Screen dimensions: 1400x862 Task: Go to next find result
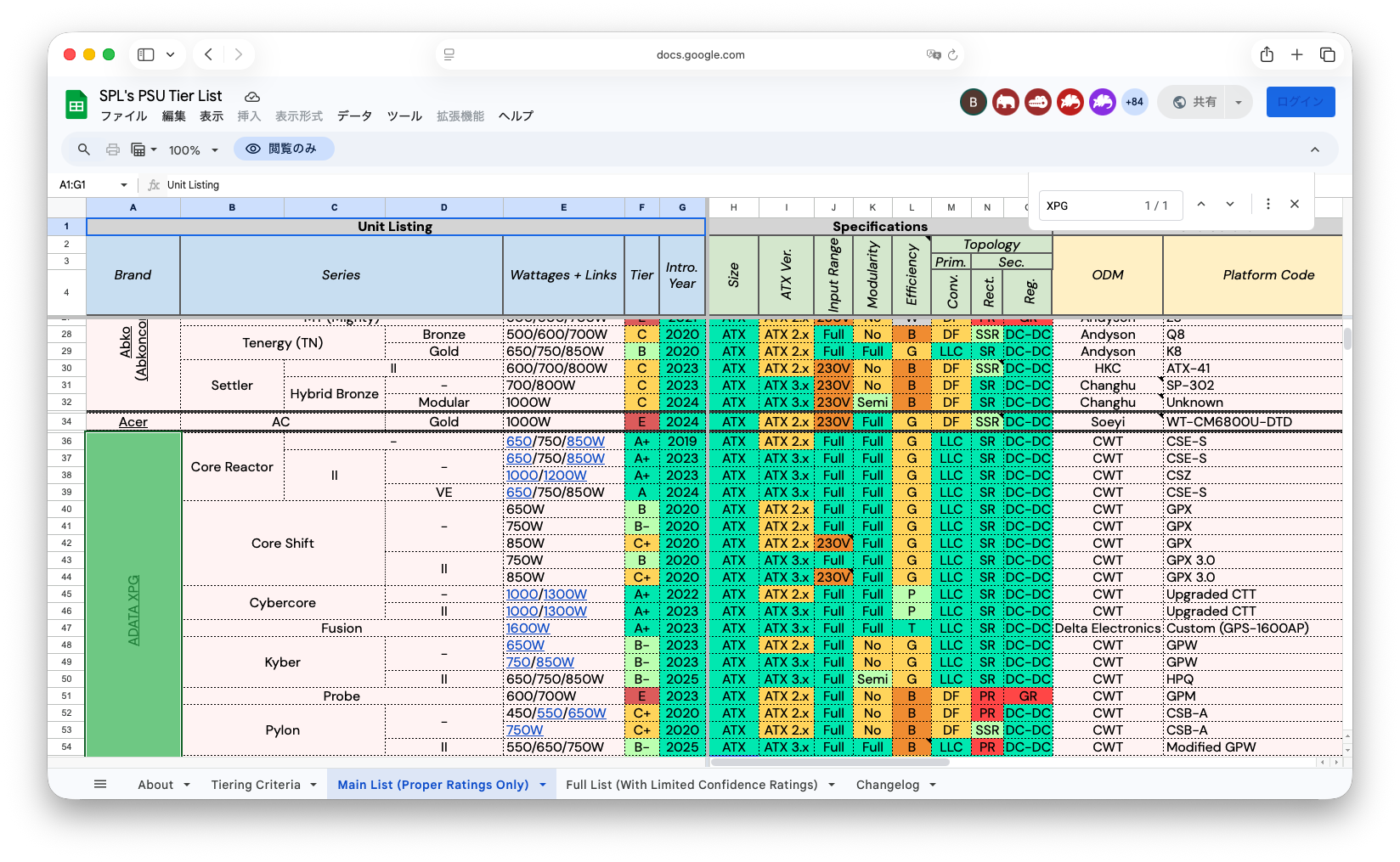coord(1230,205)
